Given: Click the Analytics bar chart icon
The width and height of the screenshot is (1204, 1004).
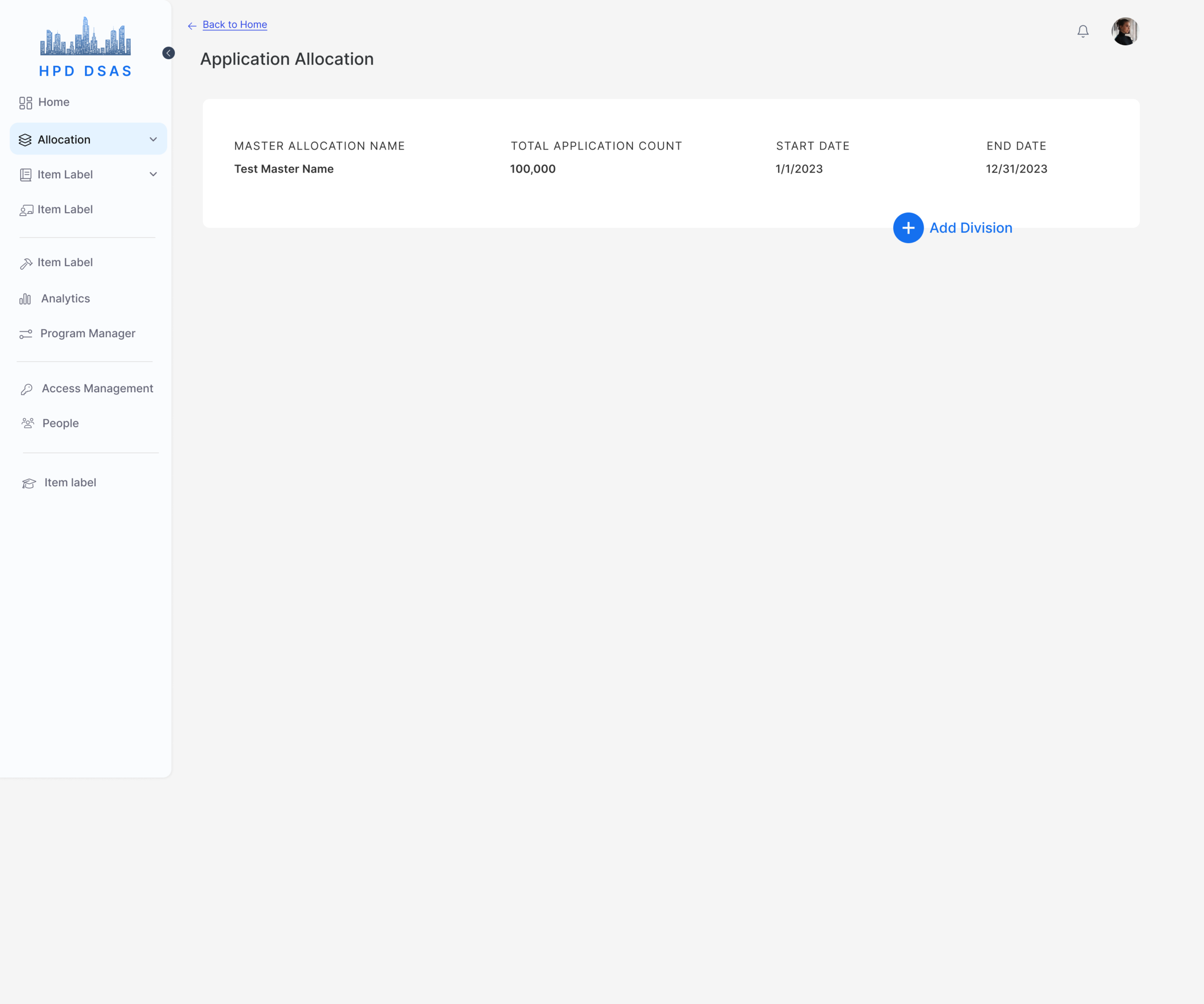Looking at the screenshot, I should (x=25, y=299).
